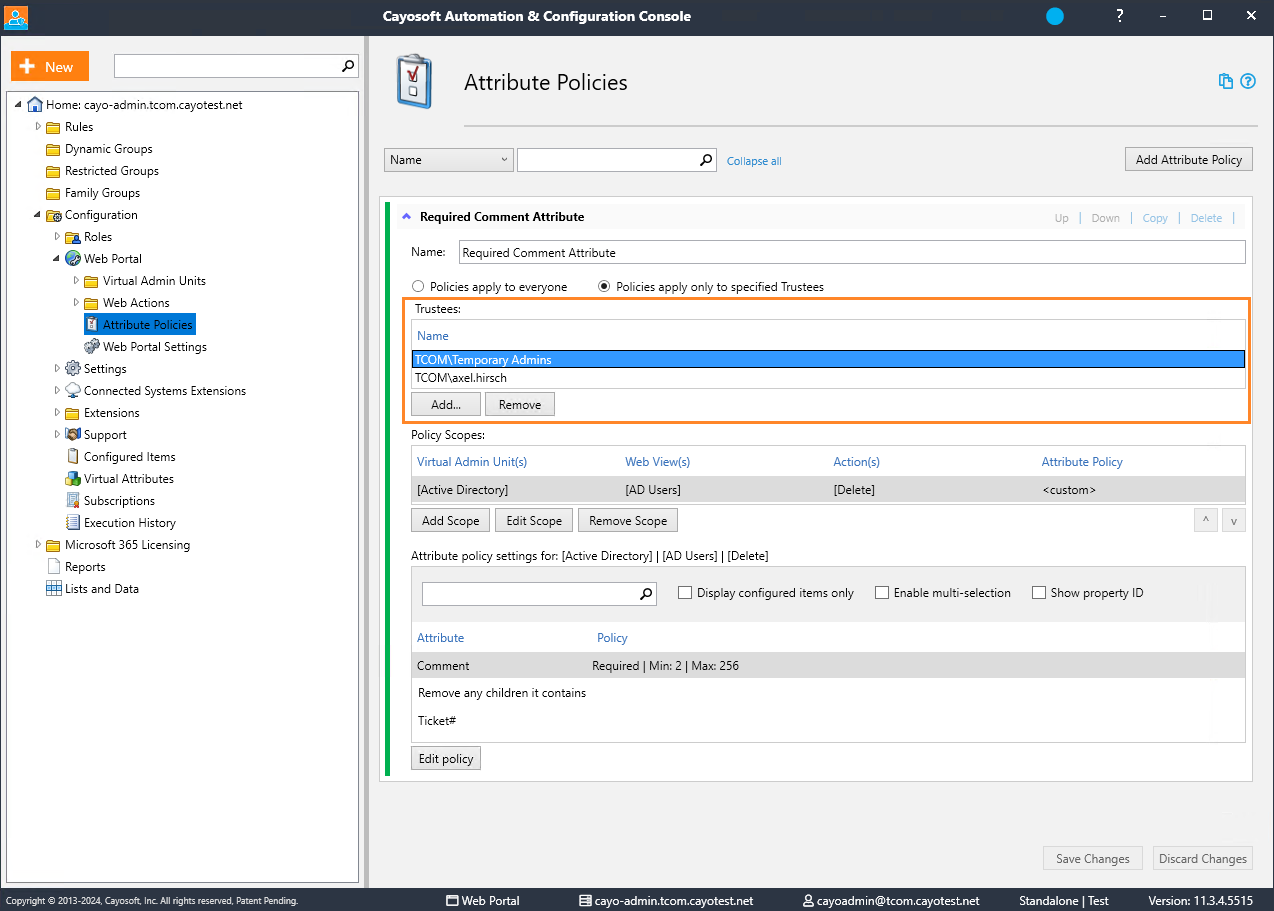
Task: Open the Home cayo-admin node icon
Action: coord(35,104)
